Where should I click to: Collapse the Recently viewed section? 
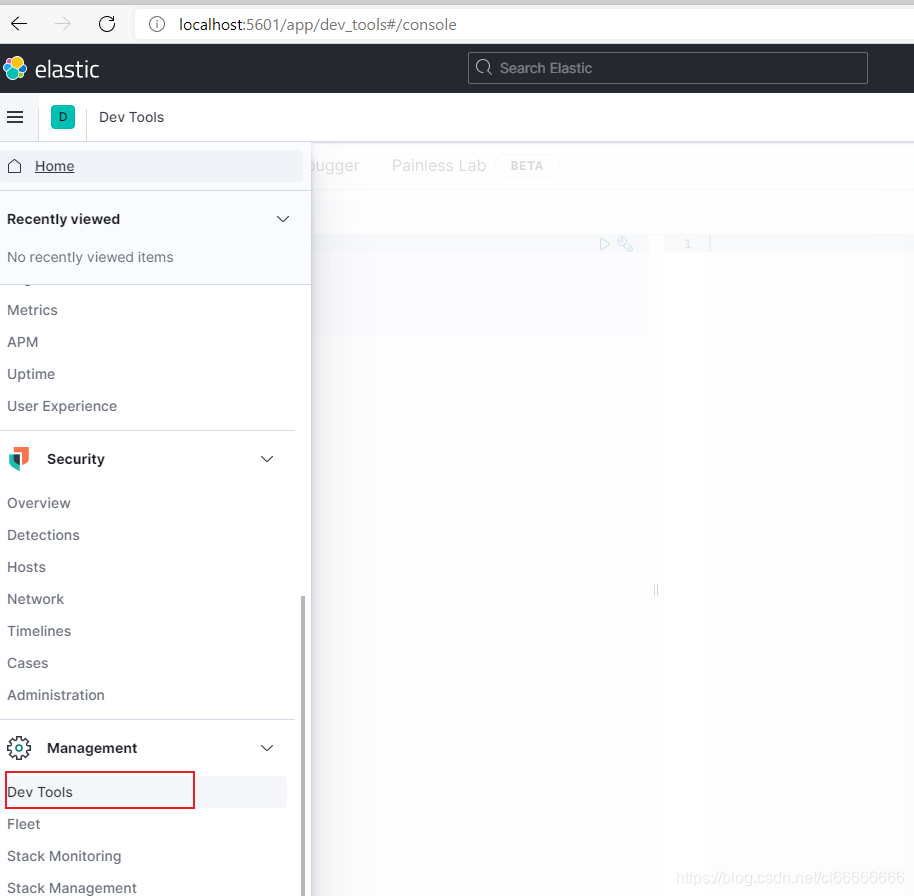tap(283, 219)
